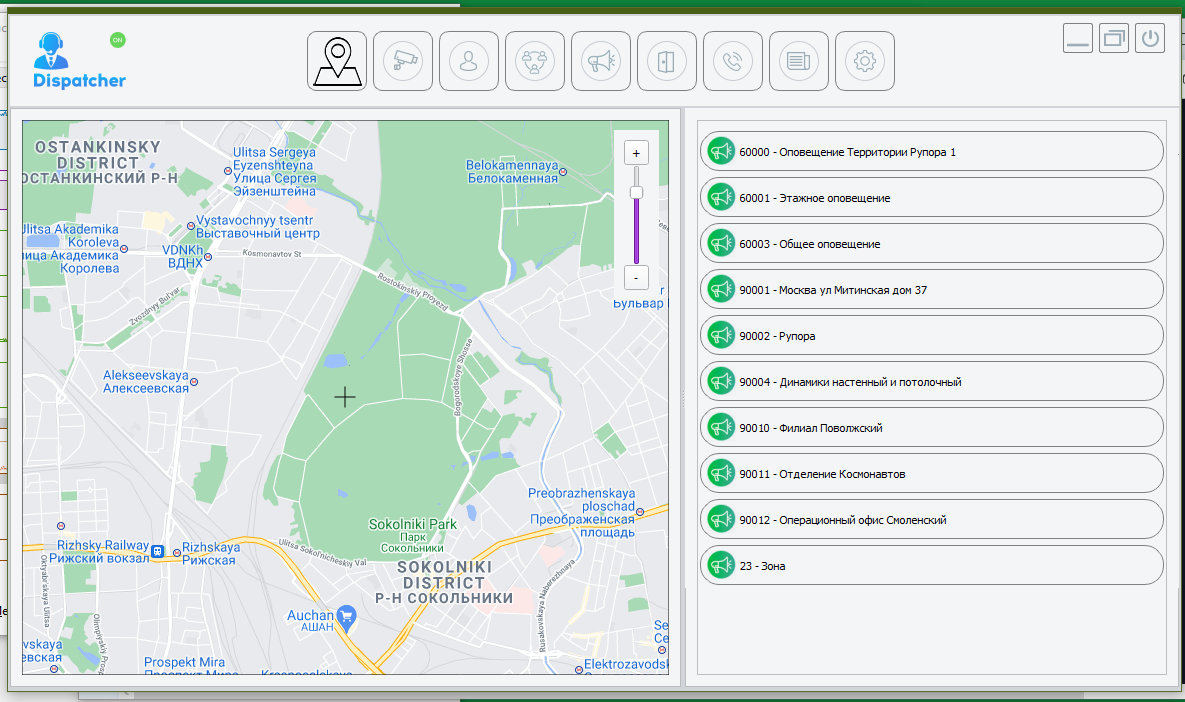Viewport: 1185px width, 702px height.
Task: Open the user groups section
Action: coord(535,61)
